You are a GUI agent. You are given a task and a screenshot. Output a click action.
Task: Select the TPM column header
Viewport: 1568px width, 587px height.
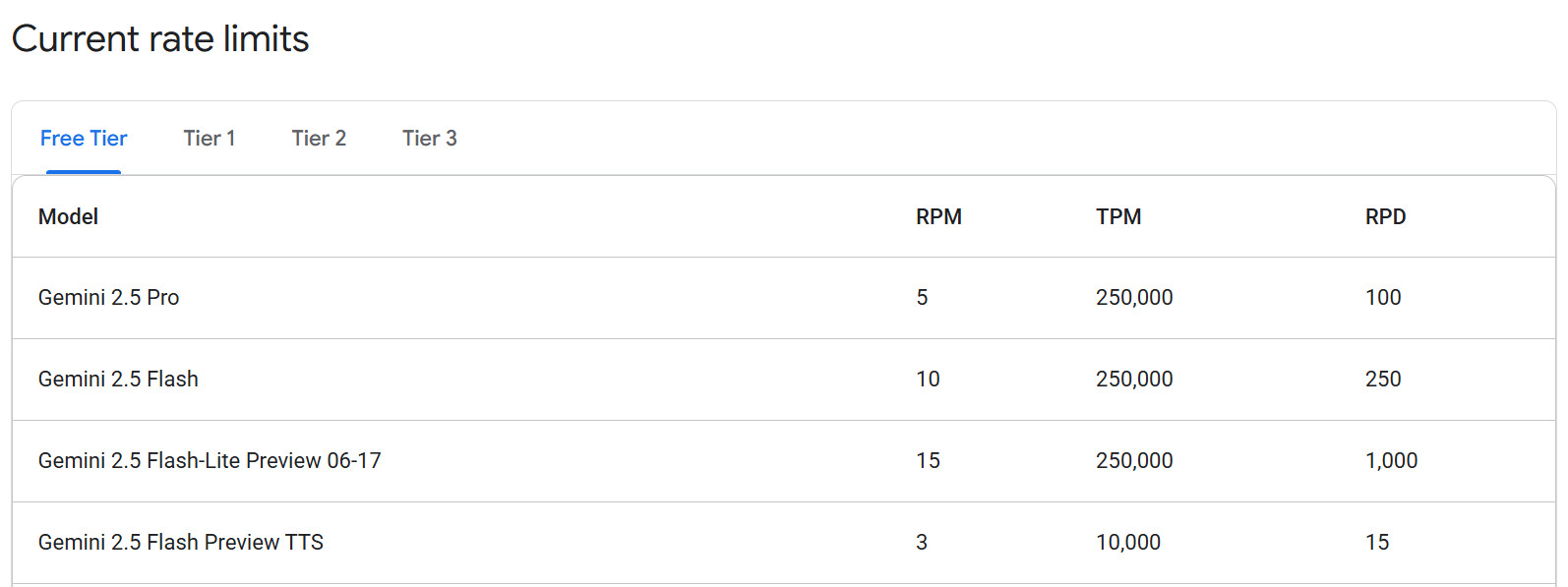(1118, 217)
